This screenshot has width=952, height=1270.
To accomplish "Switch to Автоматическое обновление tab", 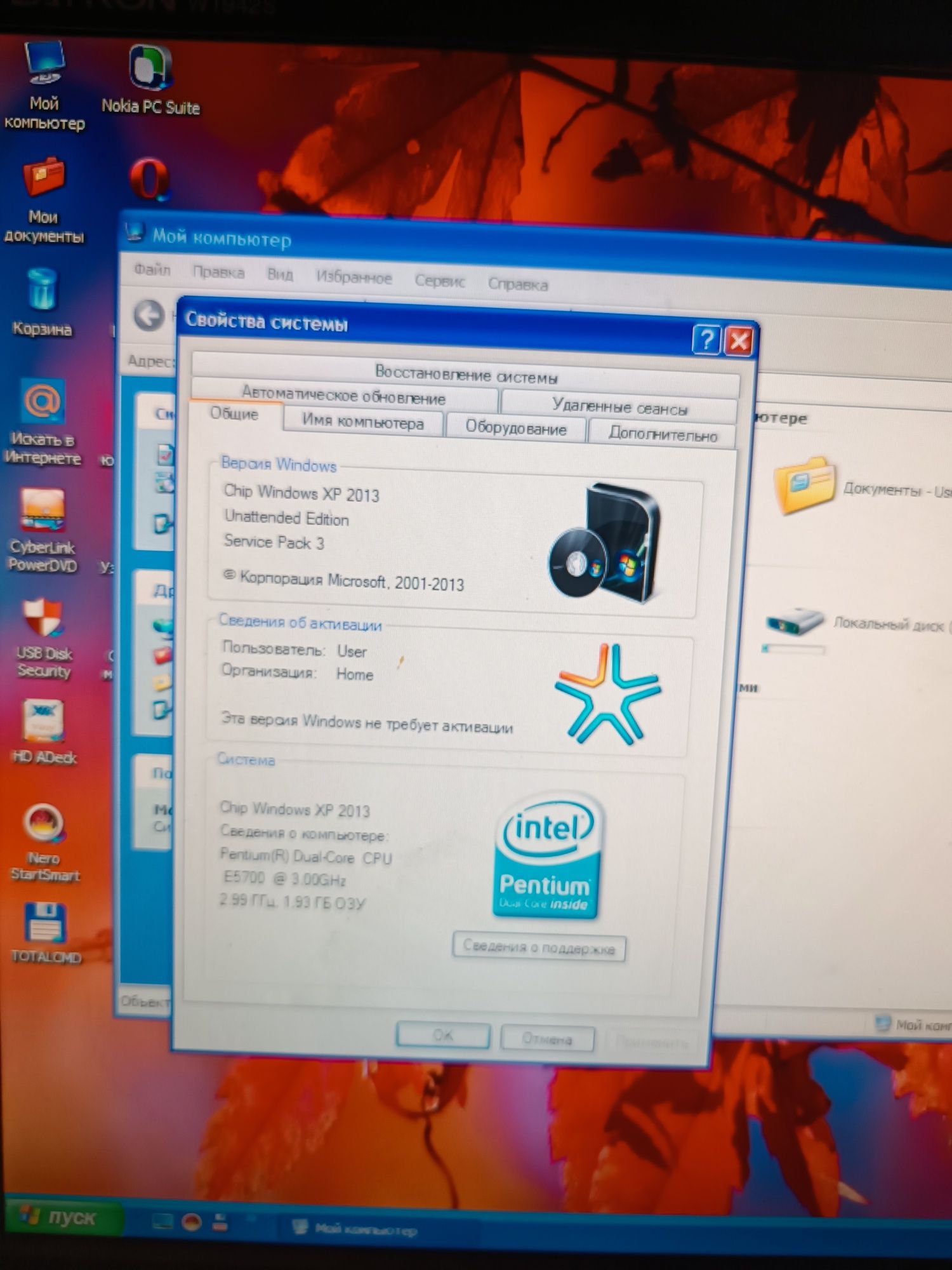I will pos(344,395).
